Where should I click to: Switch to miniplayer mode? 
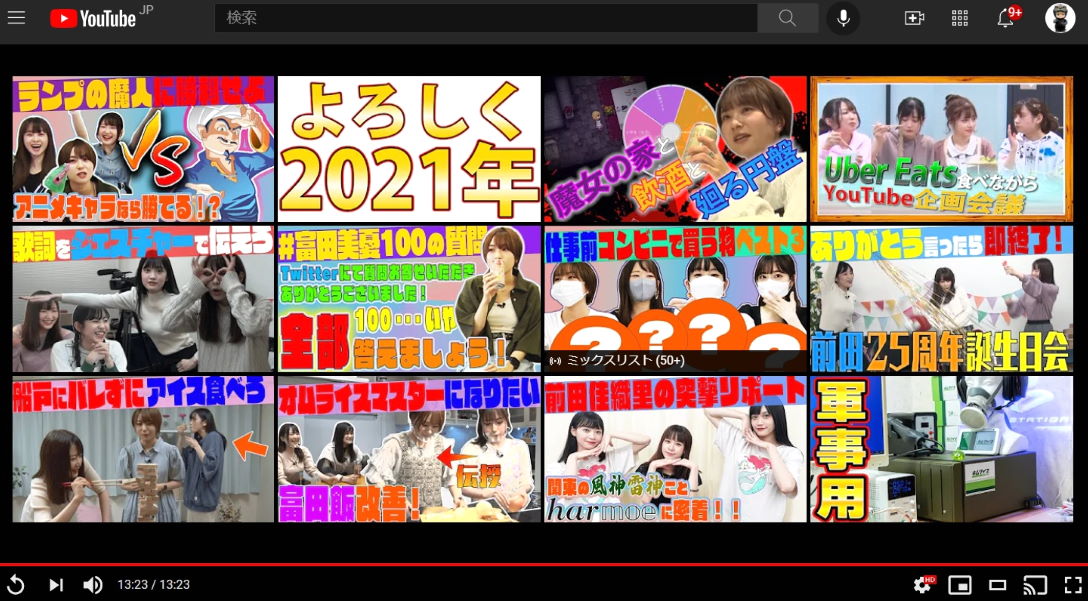click(x=960, y=585)
